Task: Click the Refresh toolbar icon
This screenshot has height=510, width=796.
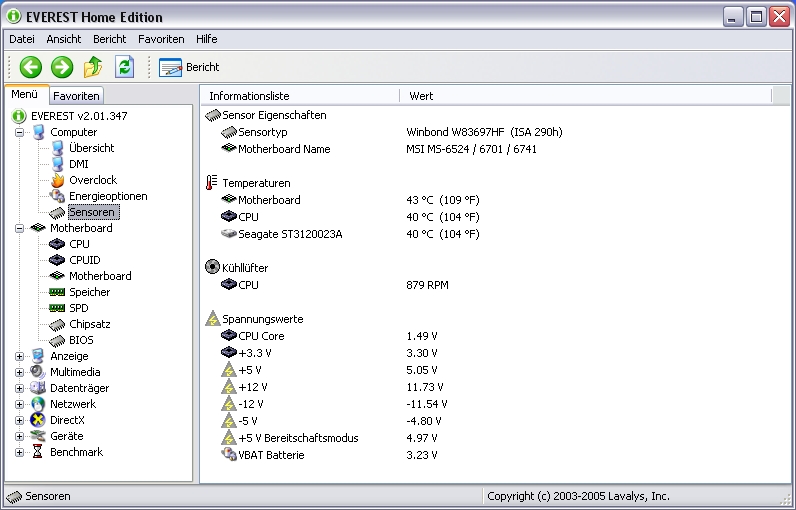Action: (124, 67)
